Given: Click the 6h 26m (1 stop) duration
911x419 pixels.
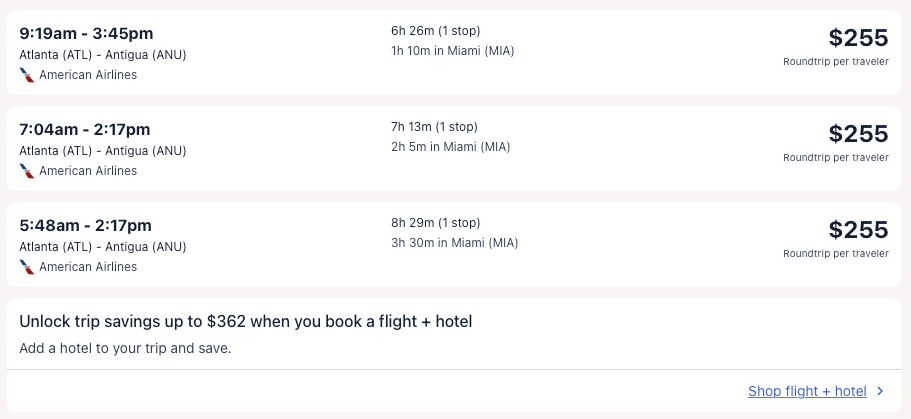Looking at the screenshot, I should [435, 31].
